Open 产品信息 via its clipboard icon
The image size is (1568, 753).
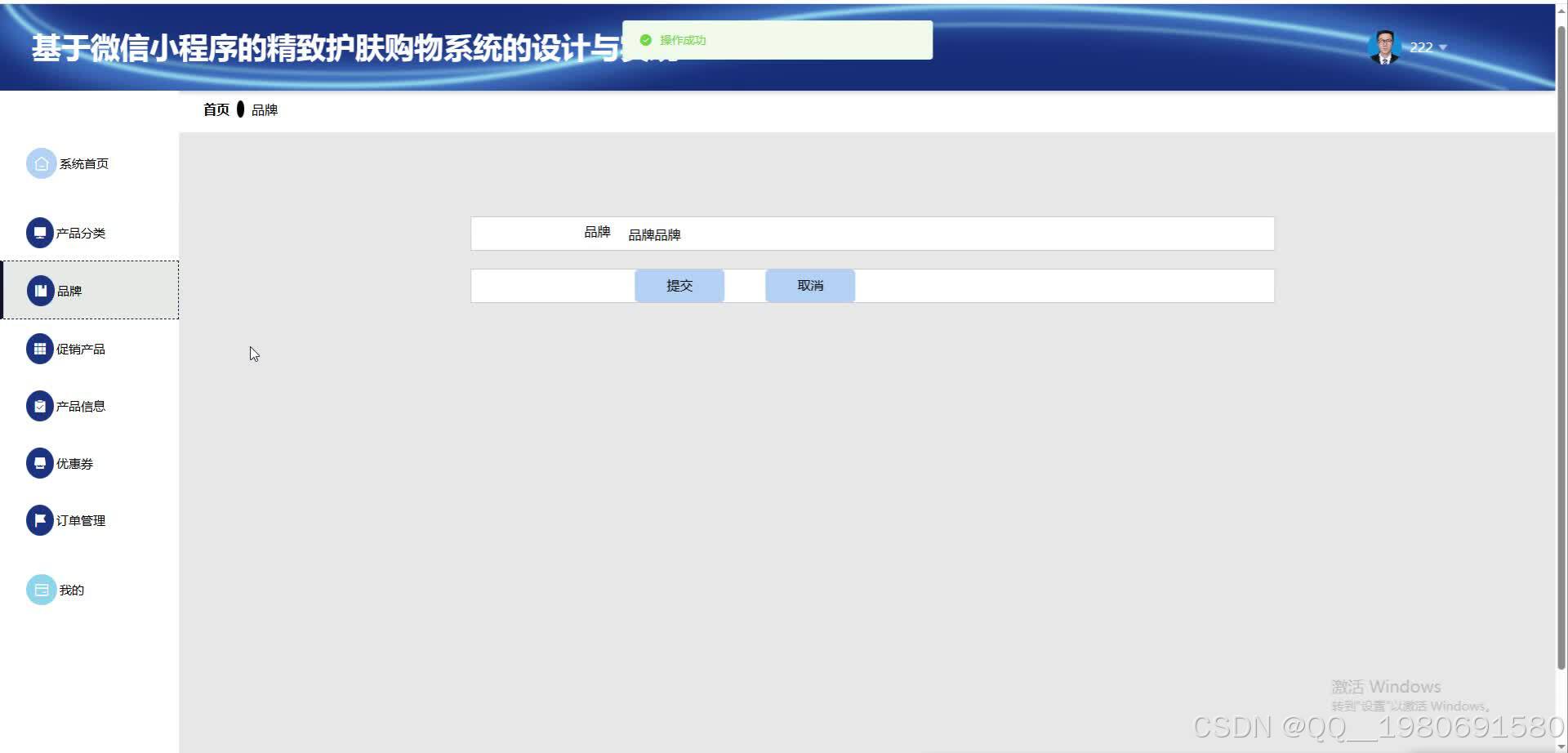[40, 405]
